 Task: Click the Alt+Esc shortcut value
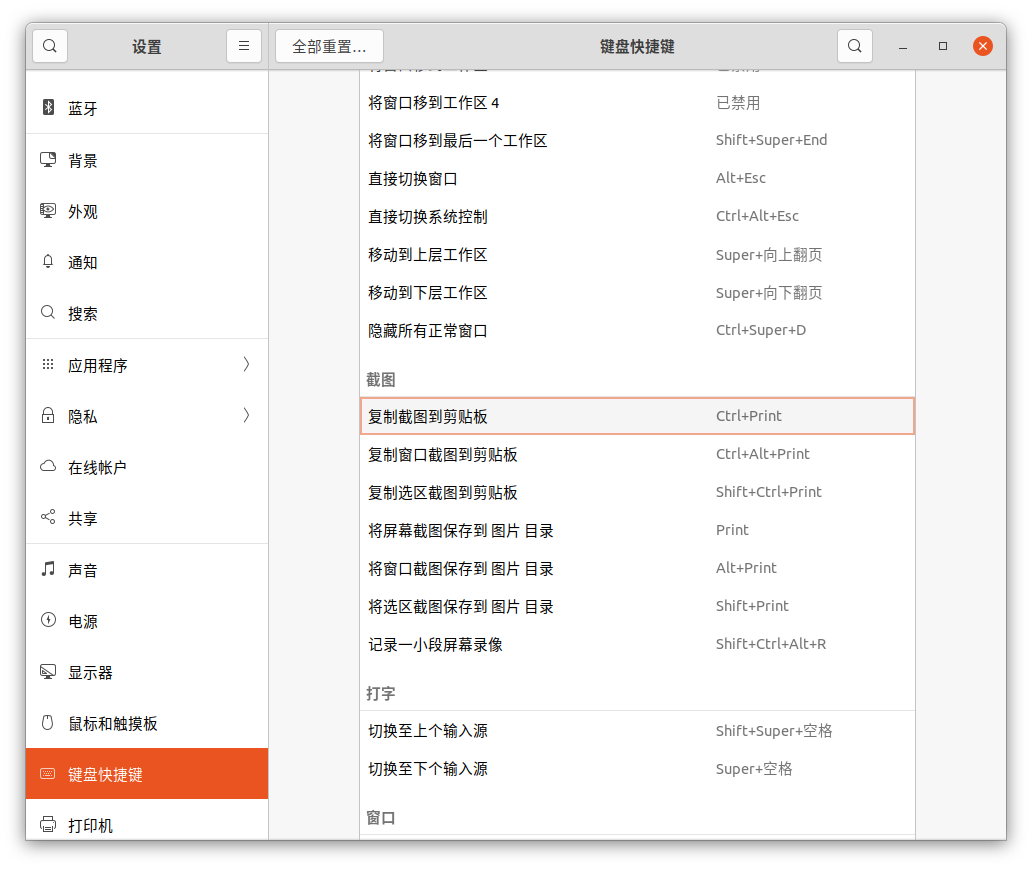tap(740, 178)
